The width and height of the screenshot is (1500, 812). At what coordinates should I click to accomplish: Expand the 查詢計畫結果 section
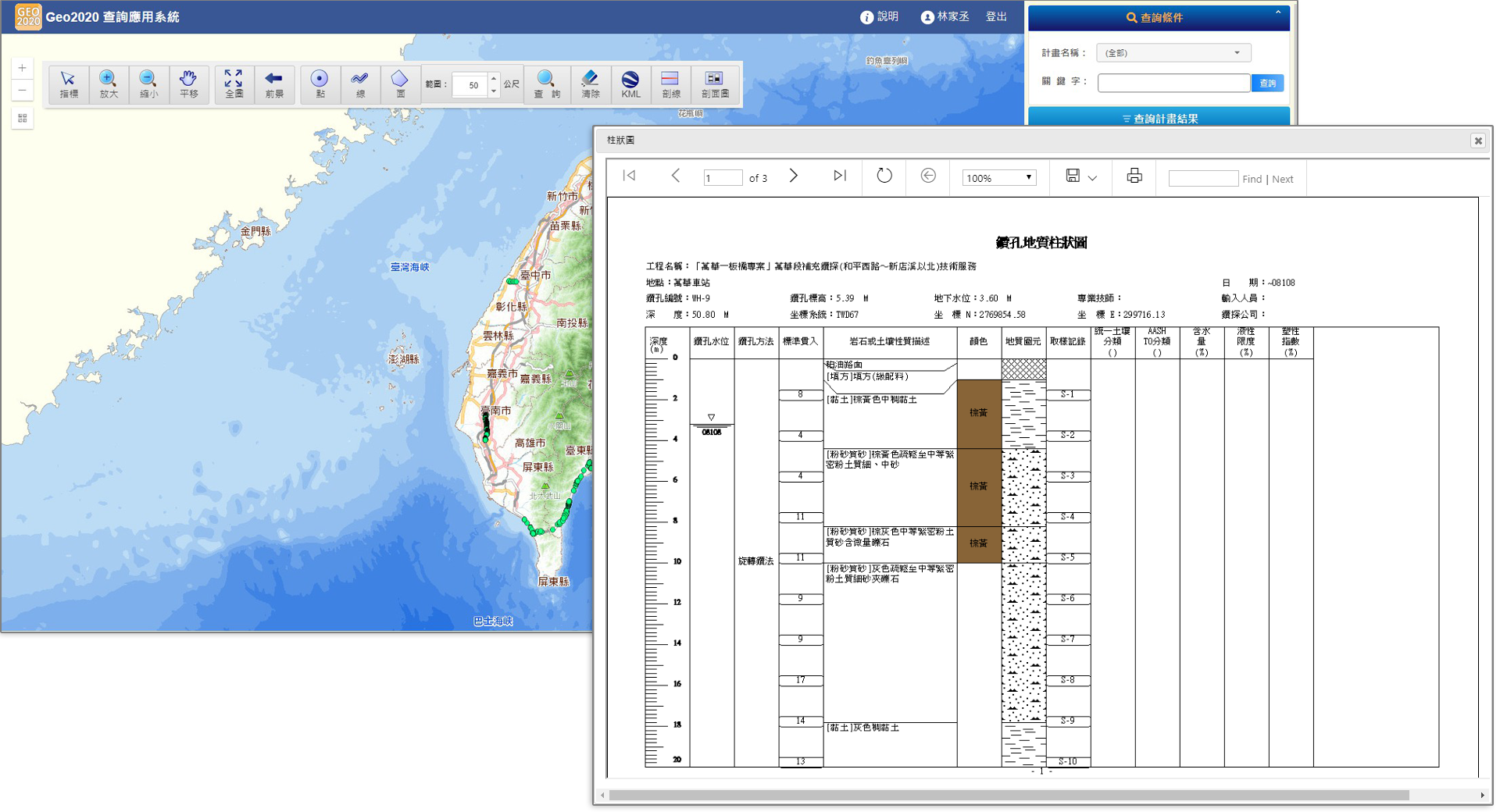coord(1159,118)
